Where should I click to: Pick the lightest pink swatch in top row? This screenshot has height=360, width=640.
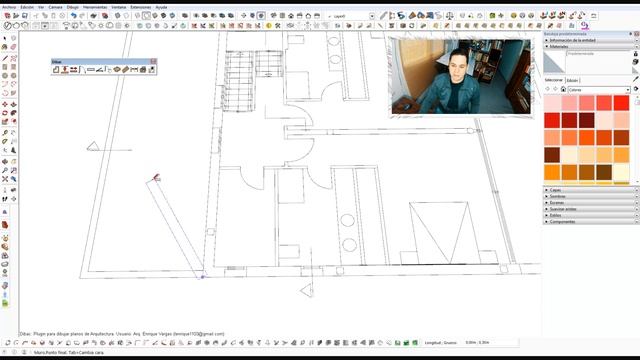[x=552, y=103]
